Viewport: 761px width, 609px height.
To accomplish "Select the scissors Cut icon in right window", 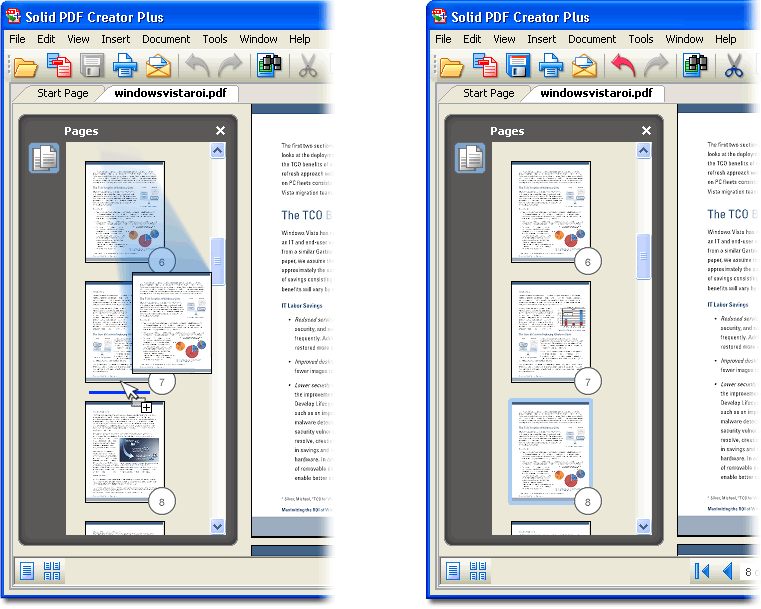I will click(734, 67).
